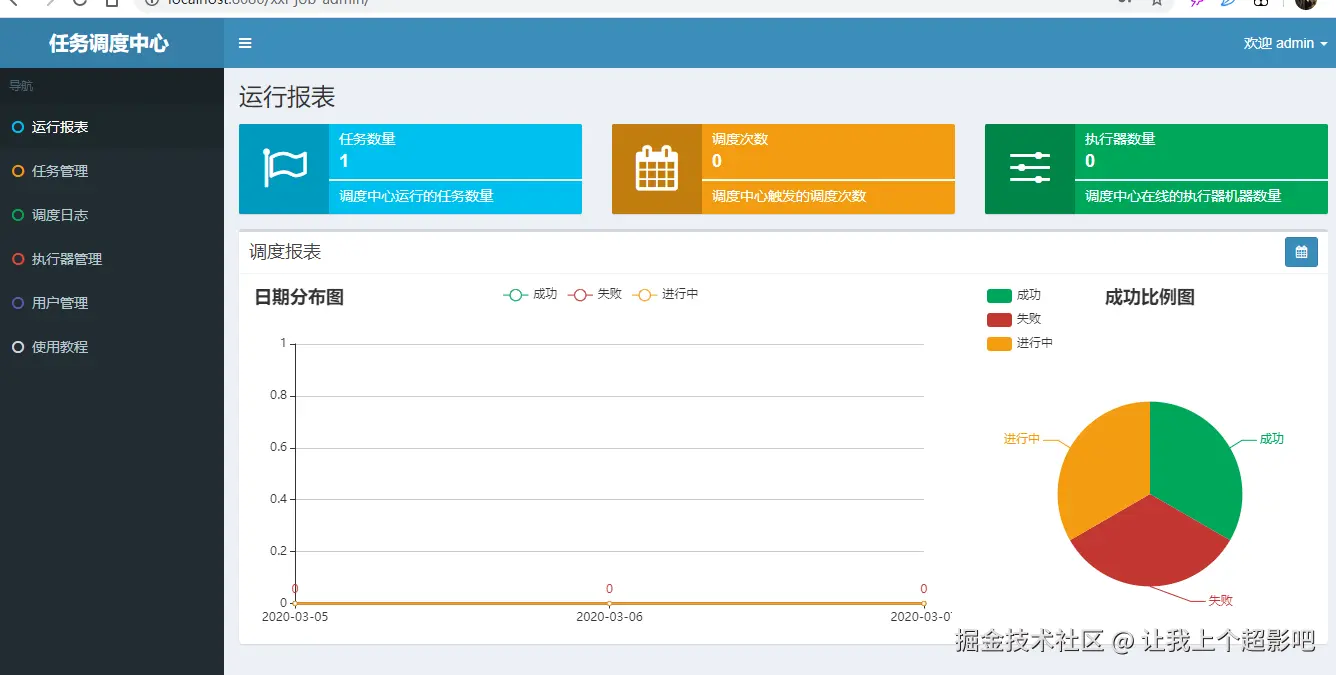Click the white circle icon beside 使用教程
1336x675 pixels.
coord(17,347)
